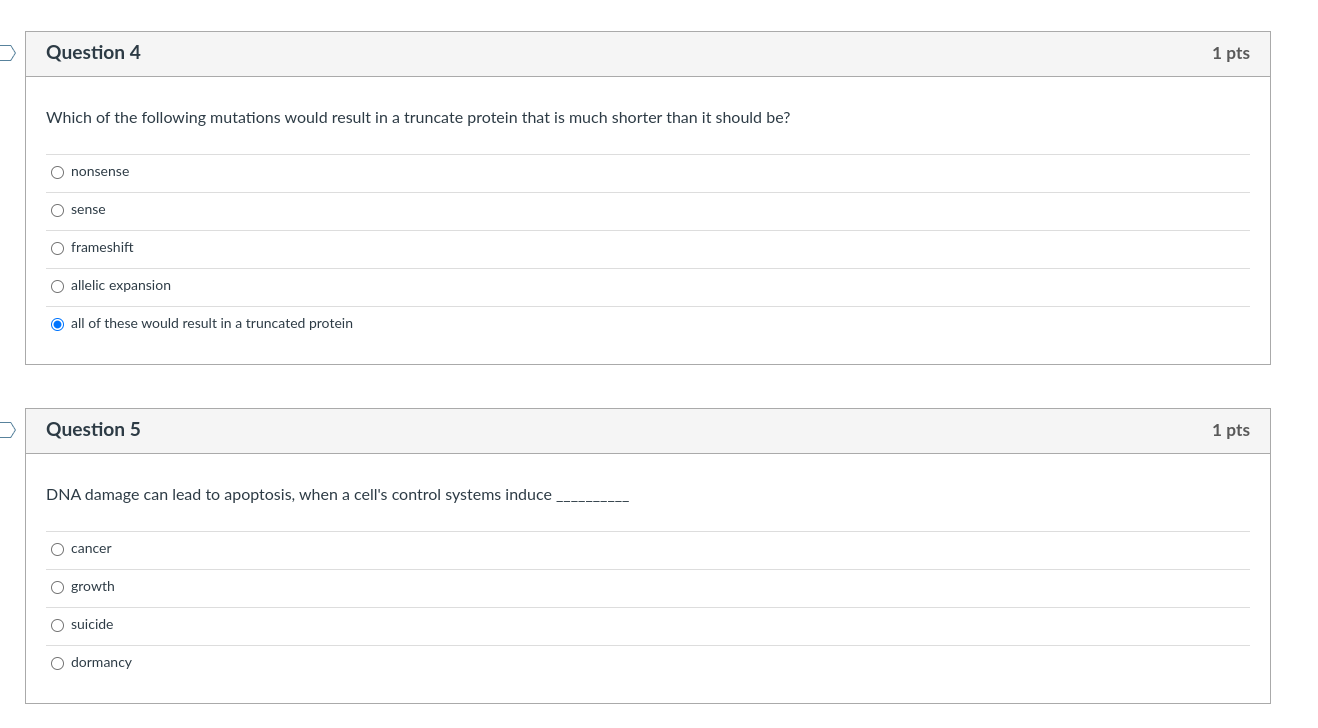Click the allelic expansion label text
The image size is (1318, 728).
[121, 286]
